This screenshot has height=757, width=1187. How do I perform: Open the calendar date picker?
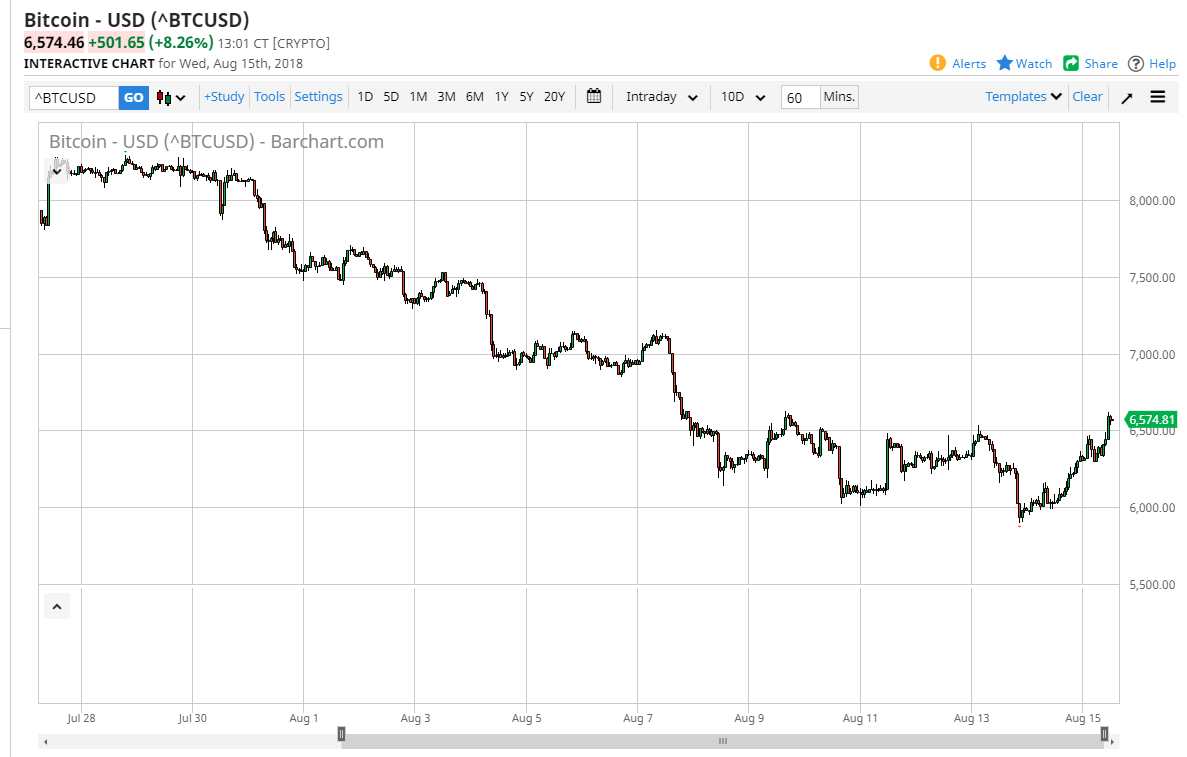click(x=593, y=96)
